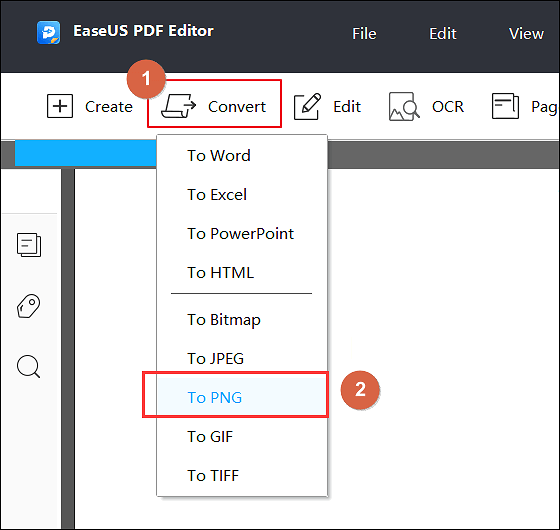Select To Bitmap in the menu
The width and height of the screenshot is (560, 530).
242,319
